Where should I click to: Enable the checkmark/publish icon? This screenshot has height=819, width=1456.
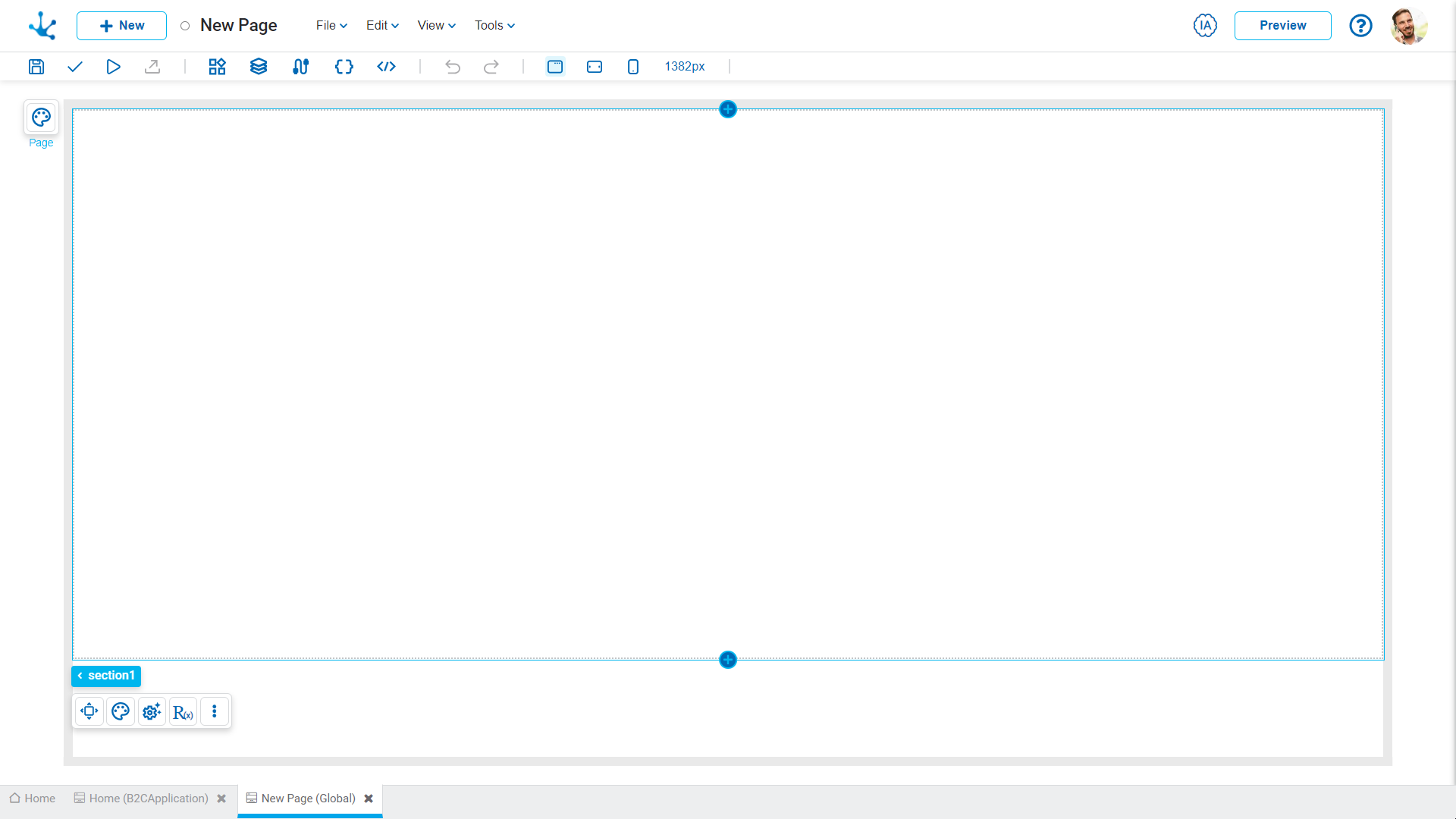[x=75, y=66]
